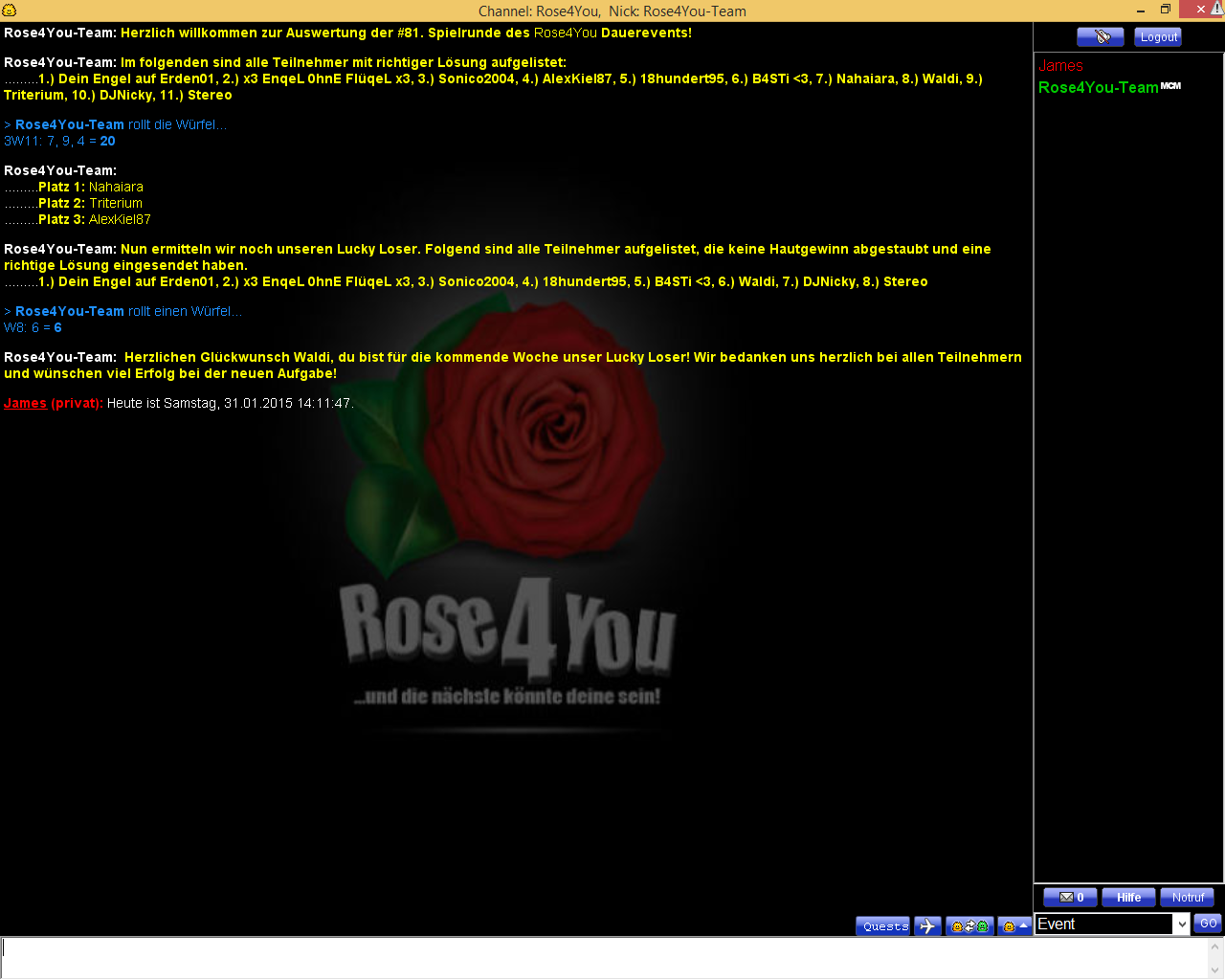Click into the chat message input field
1225x980 pixels.
(603, 957)
